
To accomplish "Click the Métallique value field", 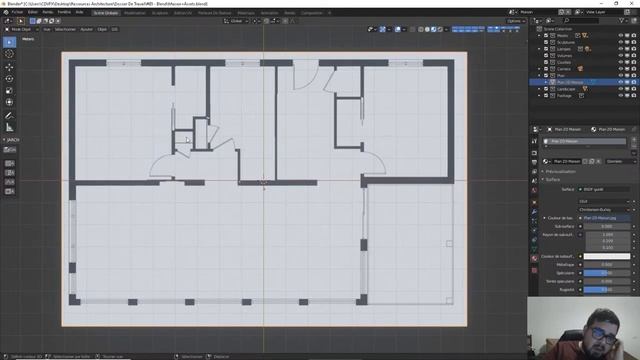I will click(607, 264).
